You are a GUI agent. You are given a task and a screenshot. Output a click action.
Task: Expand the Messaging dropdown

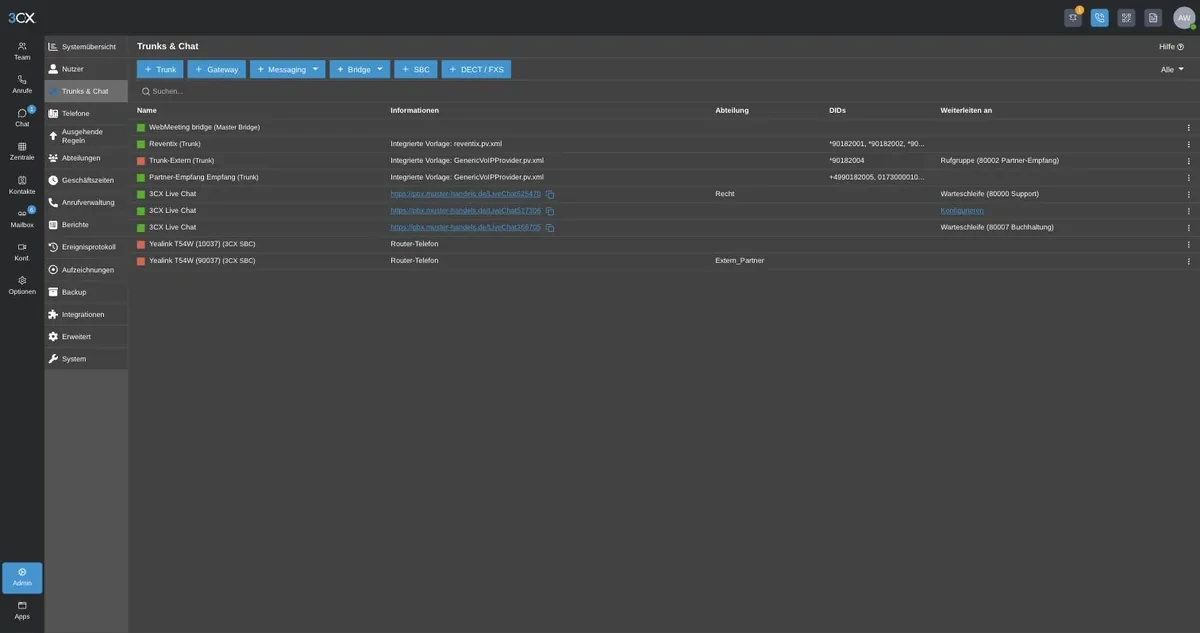click(x=317, y=69)
